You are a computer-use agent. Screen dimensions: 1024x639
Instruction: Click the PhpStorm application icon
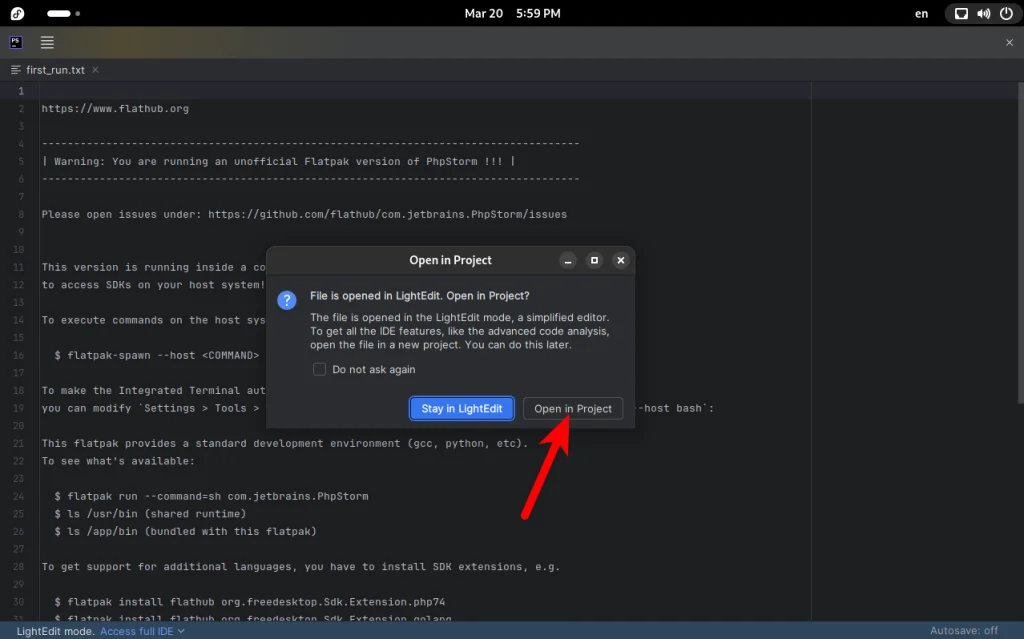(x=14, y=42)
